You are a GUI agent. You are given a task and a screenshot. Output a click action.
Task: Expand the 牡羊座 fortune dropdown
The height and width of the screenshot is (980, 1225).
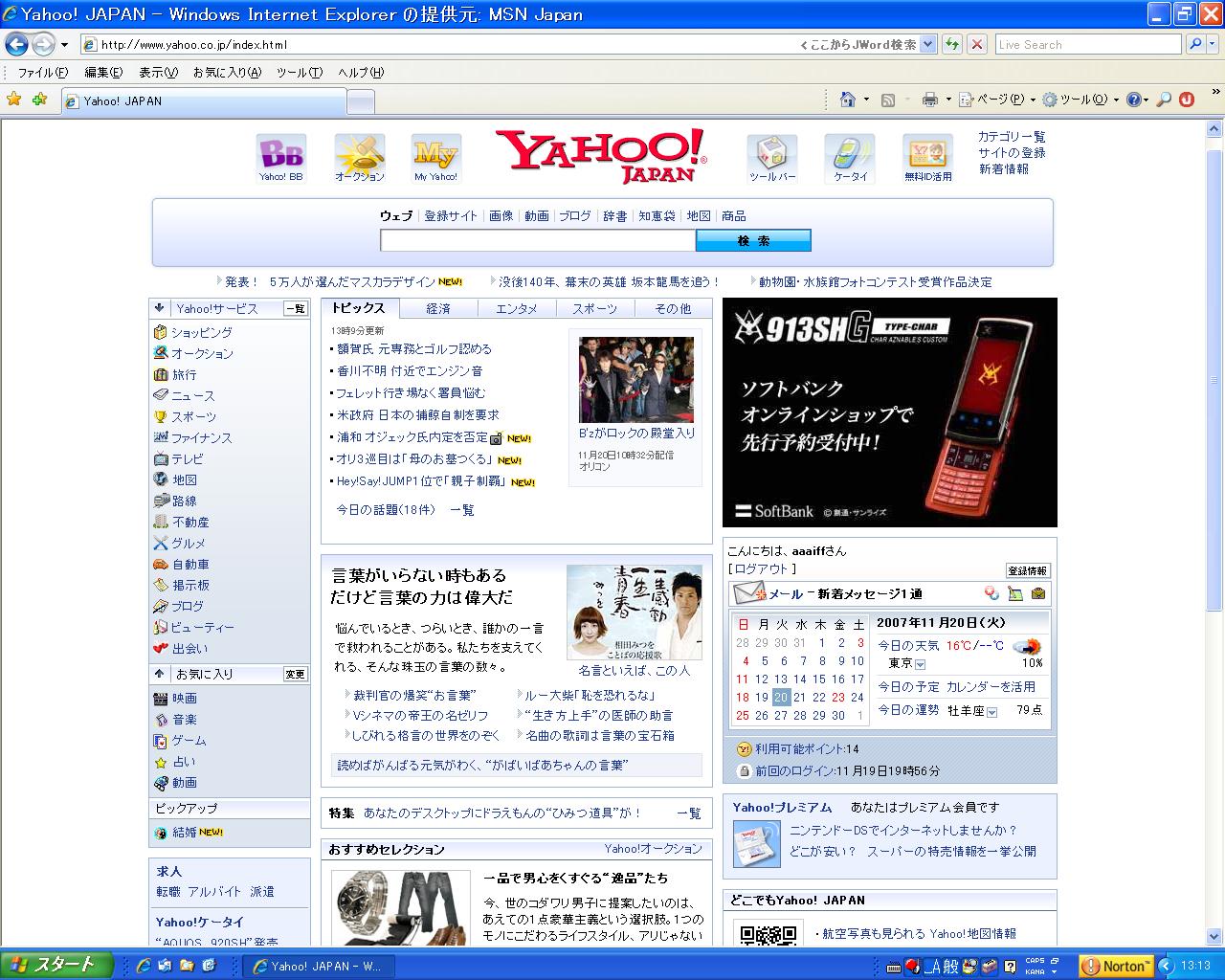tap(991, 712)
